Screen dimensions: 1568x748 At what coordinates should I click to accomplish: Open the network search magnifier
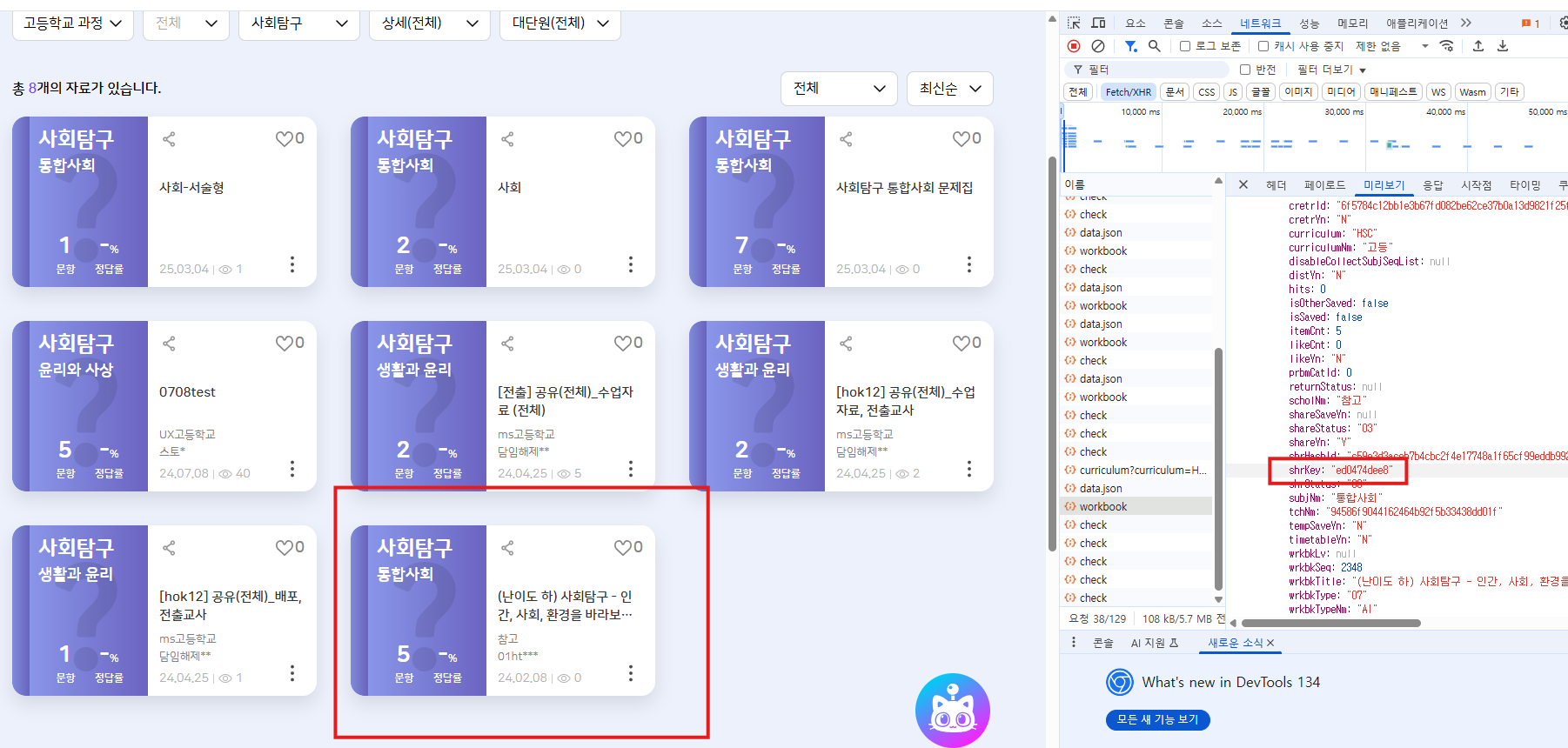click(x=1154, y=46)
